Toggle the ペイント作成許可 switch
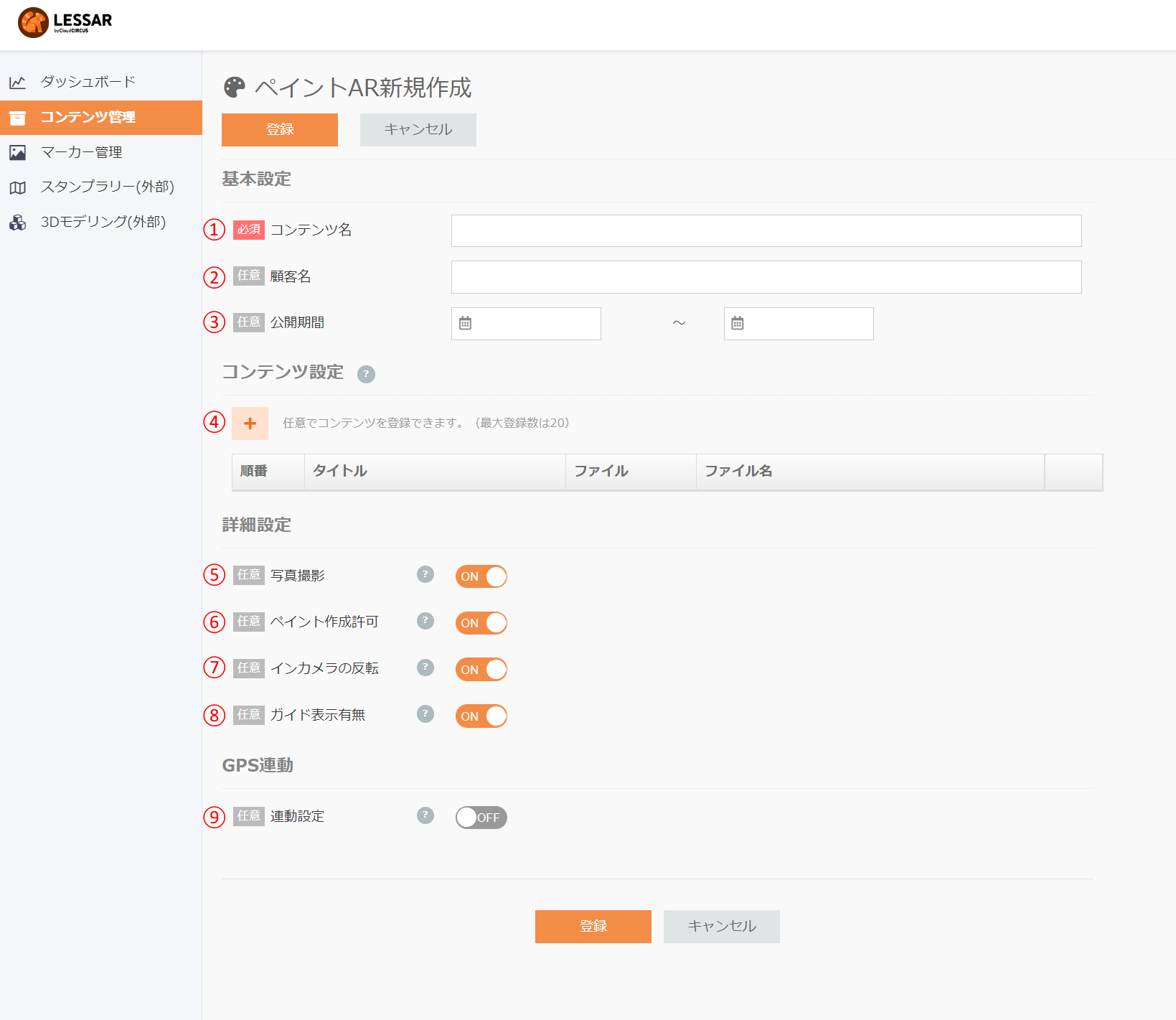Image resolution: width=1176 pixels, height=1020 pixels. click(481, 623)
